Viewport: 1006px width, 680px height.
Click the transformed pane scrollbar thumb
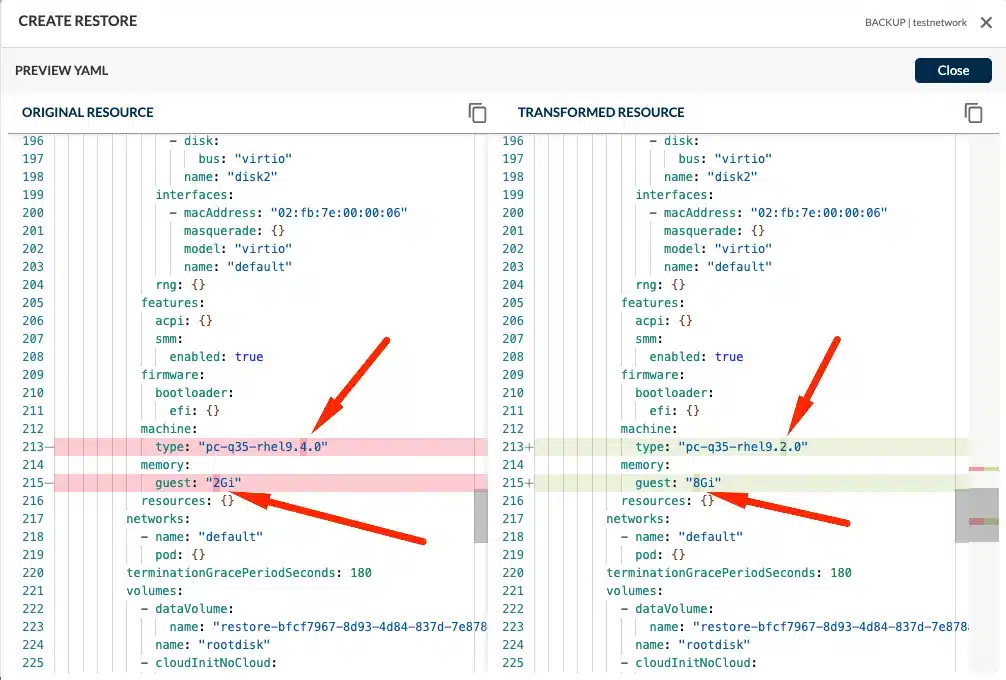[961, 515]
